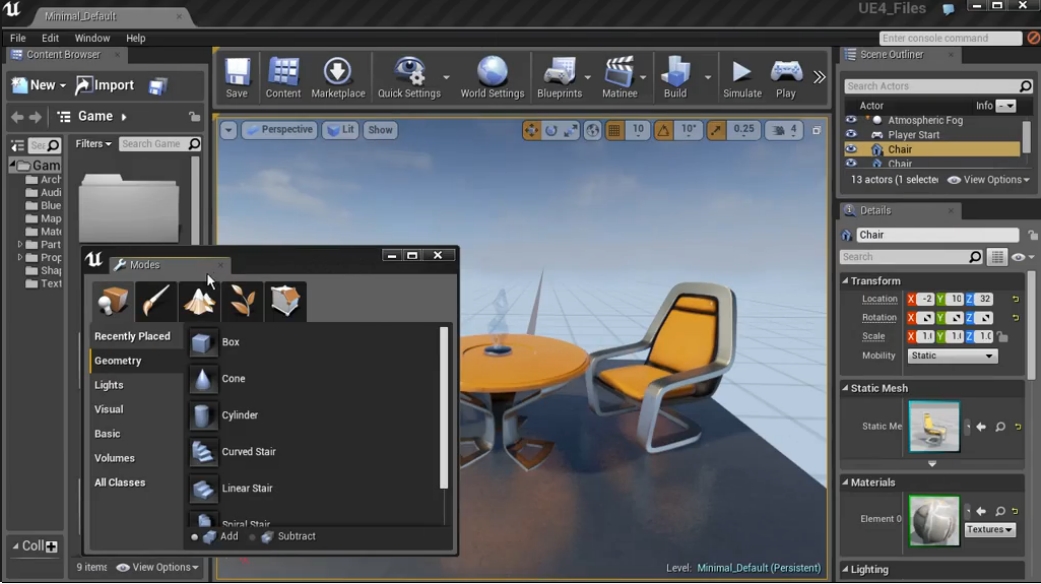Toggle visibility of selected Chair actor
Screen dimensions: 1041x584
(x=850, y=149)
